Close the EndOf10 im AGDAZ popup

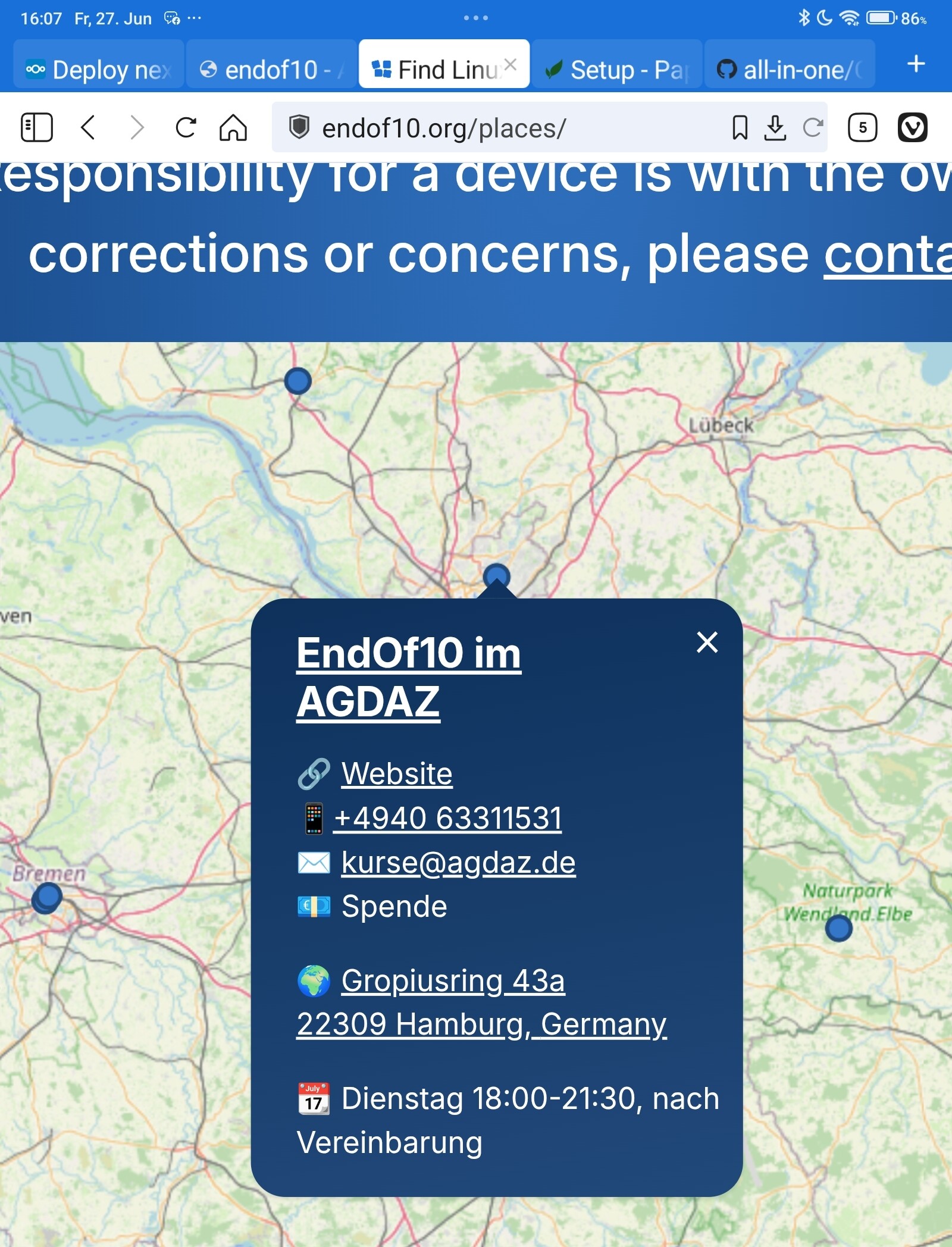[x=707, y=643]
